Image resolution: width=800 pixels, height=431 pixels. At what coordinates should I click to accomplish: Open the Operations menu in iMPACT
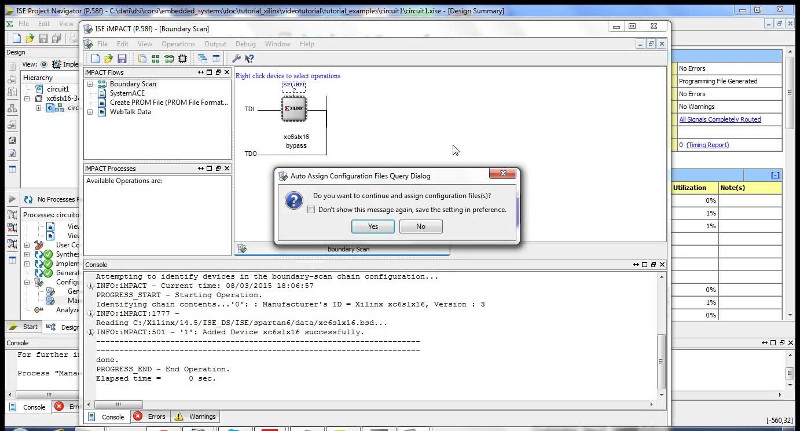178,44
